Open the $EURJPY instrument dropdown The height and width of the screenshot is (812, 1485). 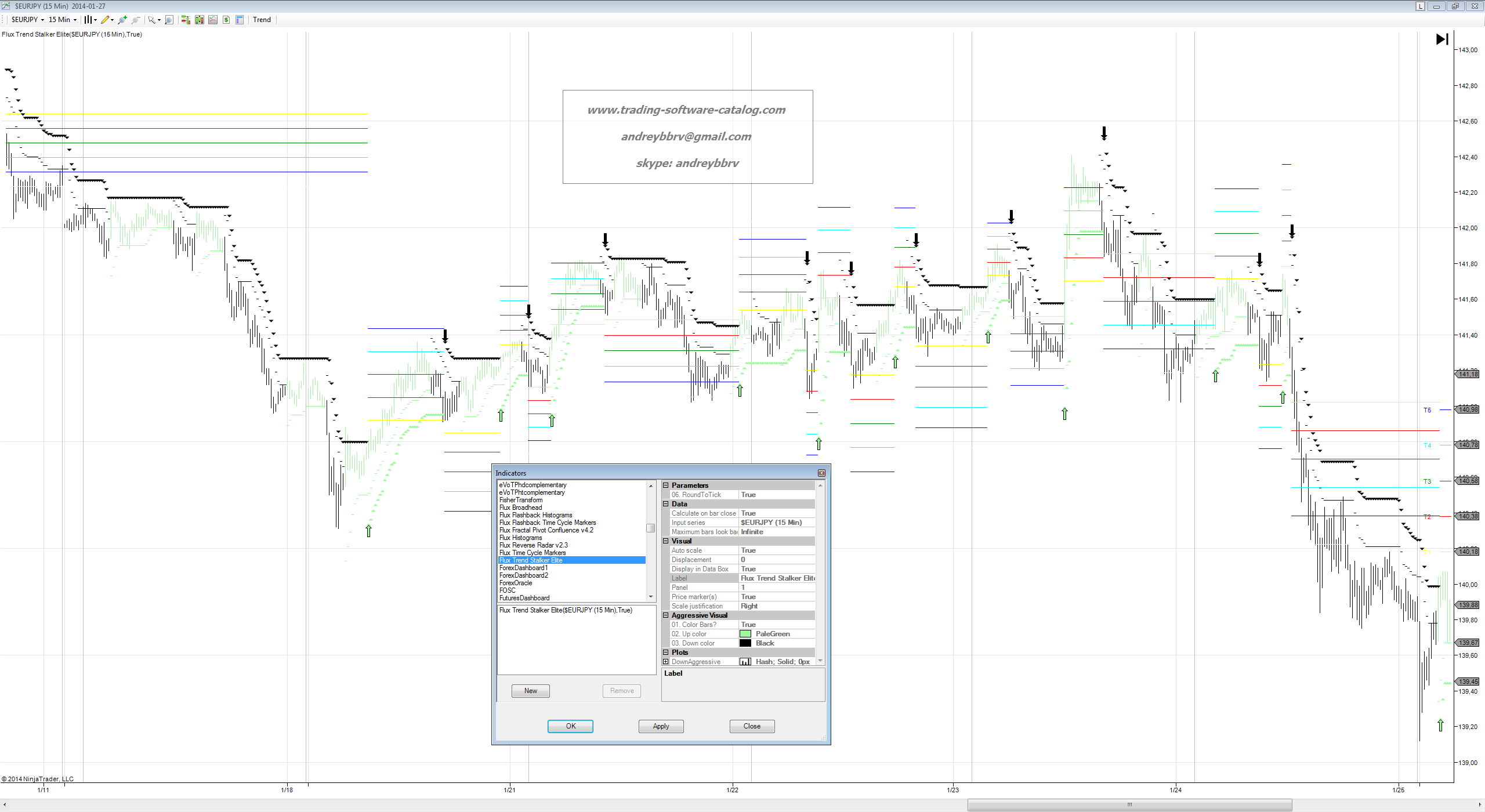(27, 20)
